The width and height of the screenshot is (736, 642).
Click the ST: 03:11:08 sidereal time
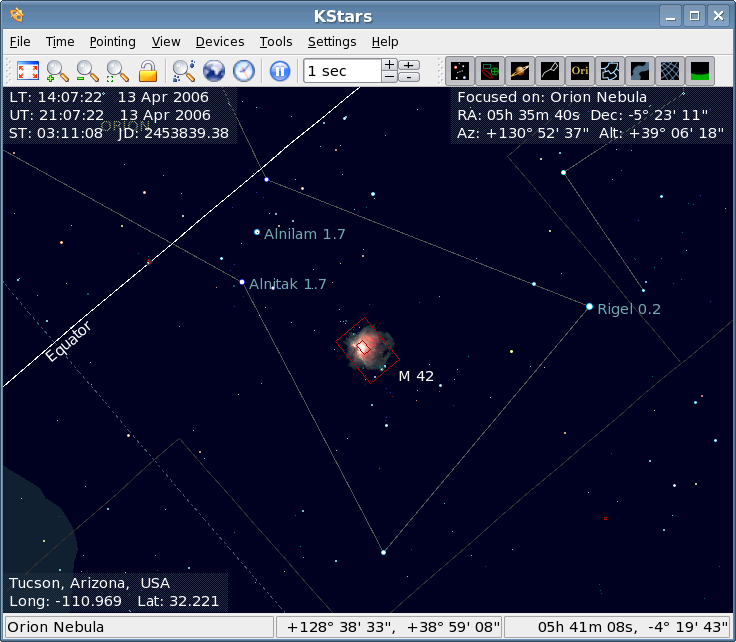coord(56,133)
